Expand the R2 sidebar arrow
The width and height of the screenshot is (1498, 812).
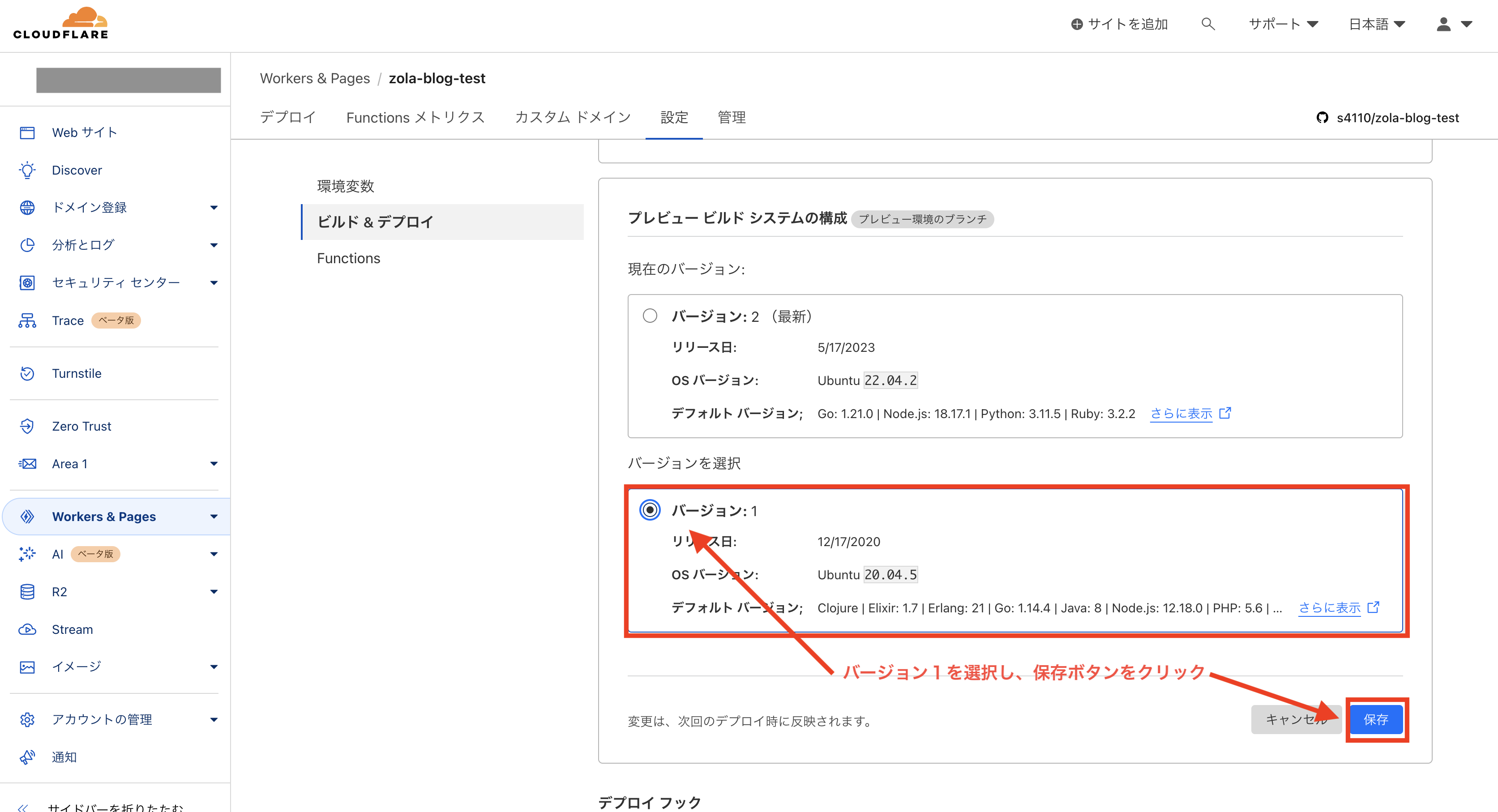[x=214, y=592]
